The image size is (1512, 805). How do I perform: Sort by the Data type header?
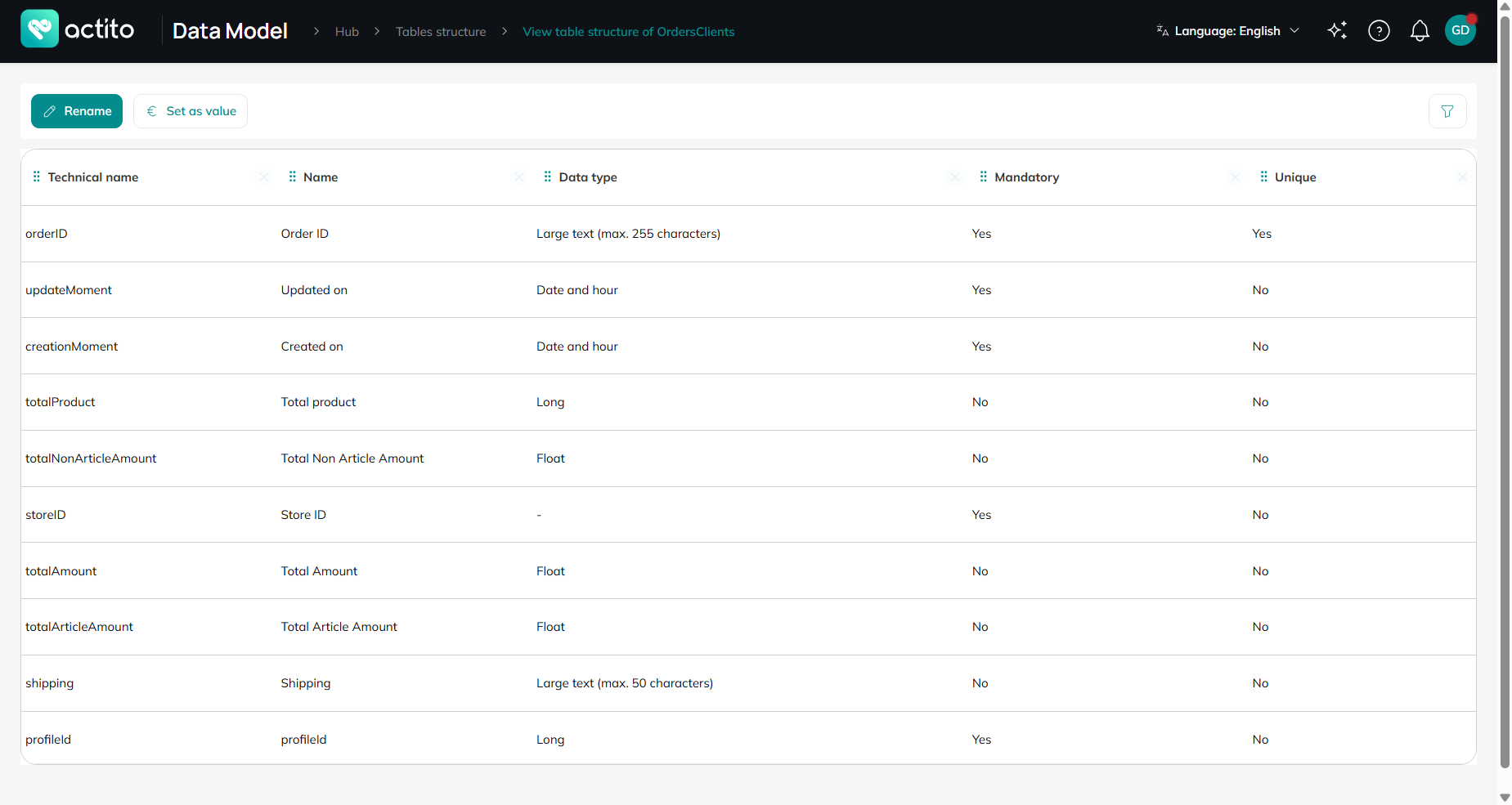[588, 177]
